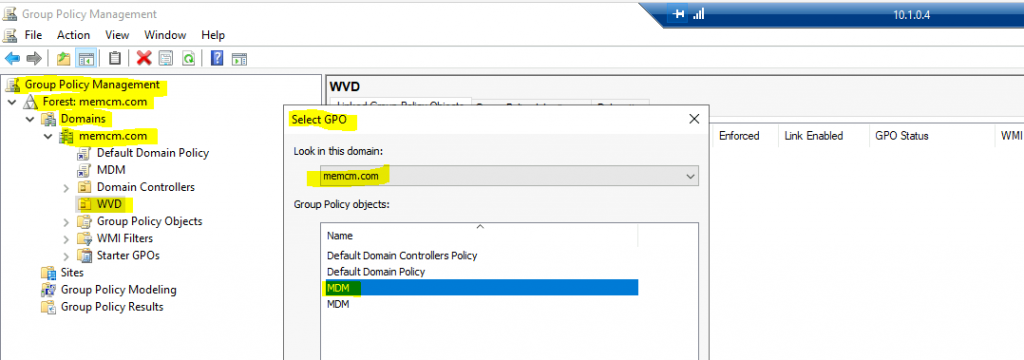Go back with the blue arrow
Screen dimensions: 1024x360
coord(12,59)
